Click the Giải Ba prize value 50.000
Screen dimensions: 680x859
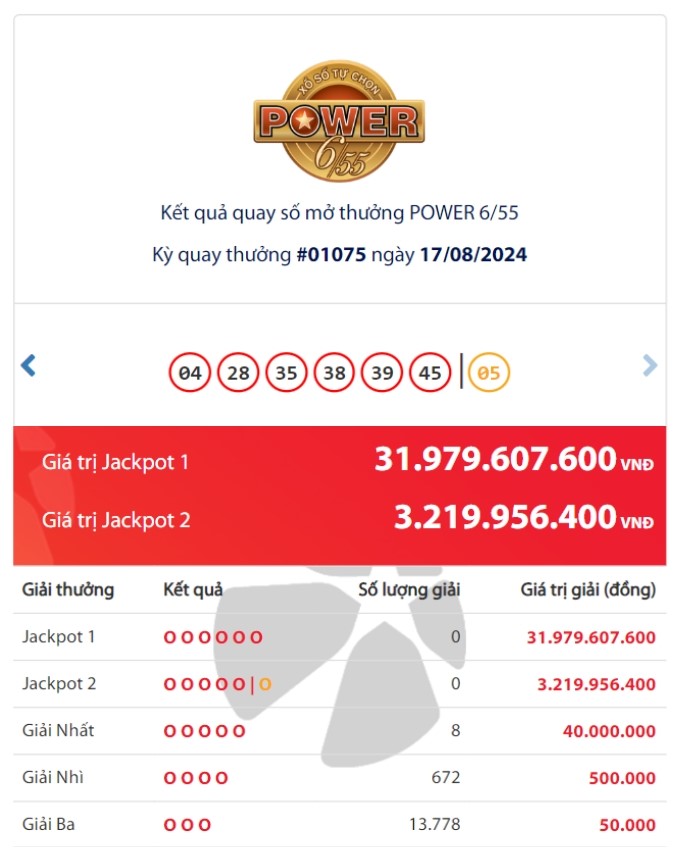point(627,825)
